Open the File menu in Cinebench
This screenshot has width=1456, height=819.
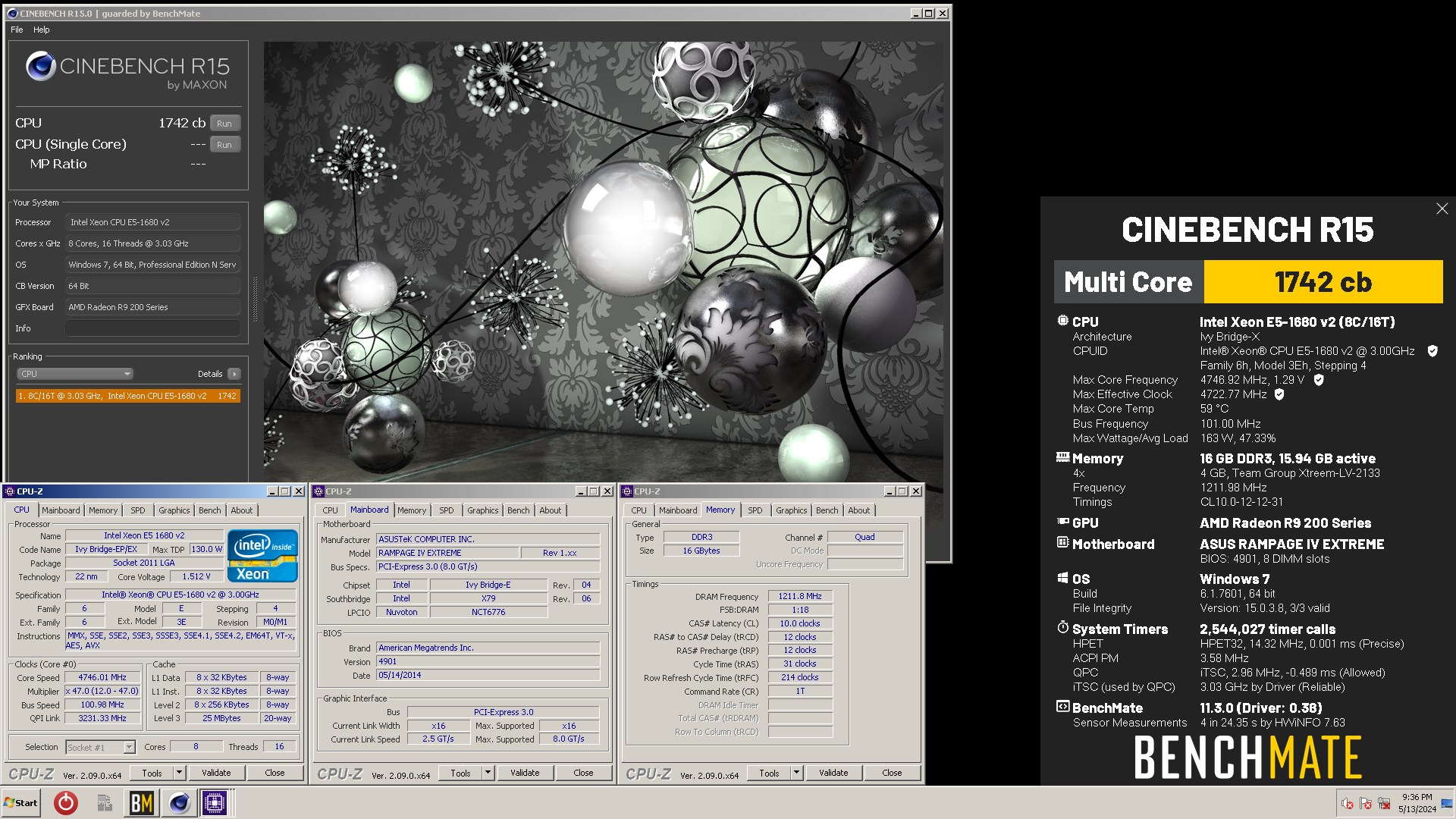(x=17, y=30)
